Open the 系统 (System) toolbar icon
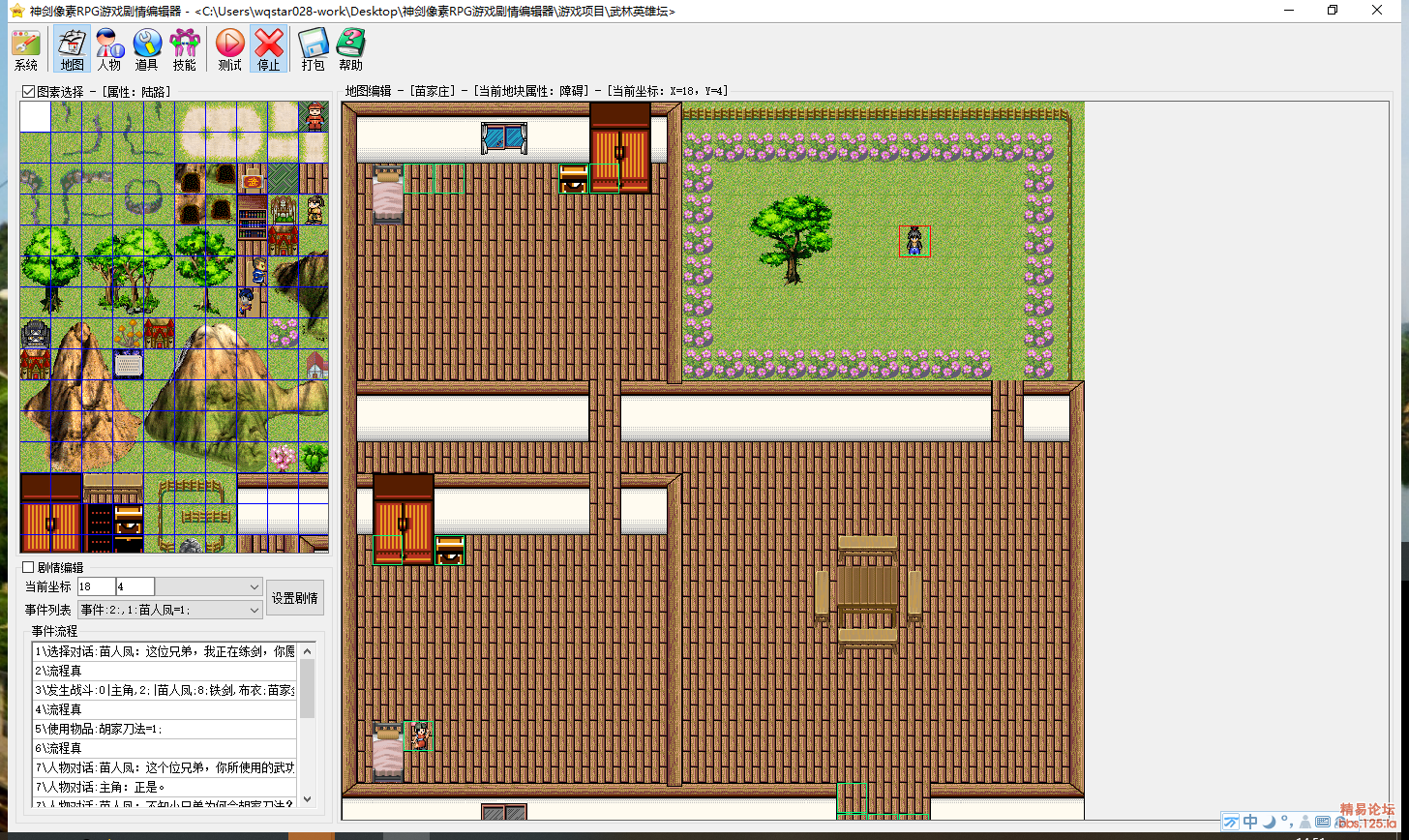1409x840 pixels. pyautogui.click(x=26, y=50)
